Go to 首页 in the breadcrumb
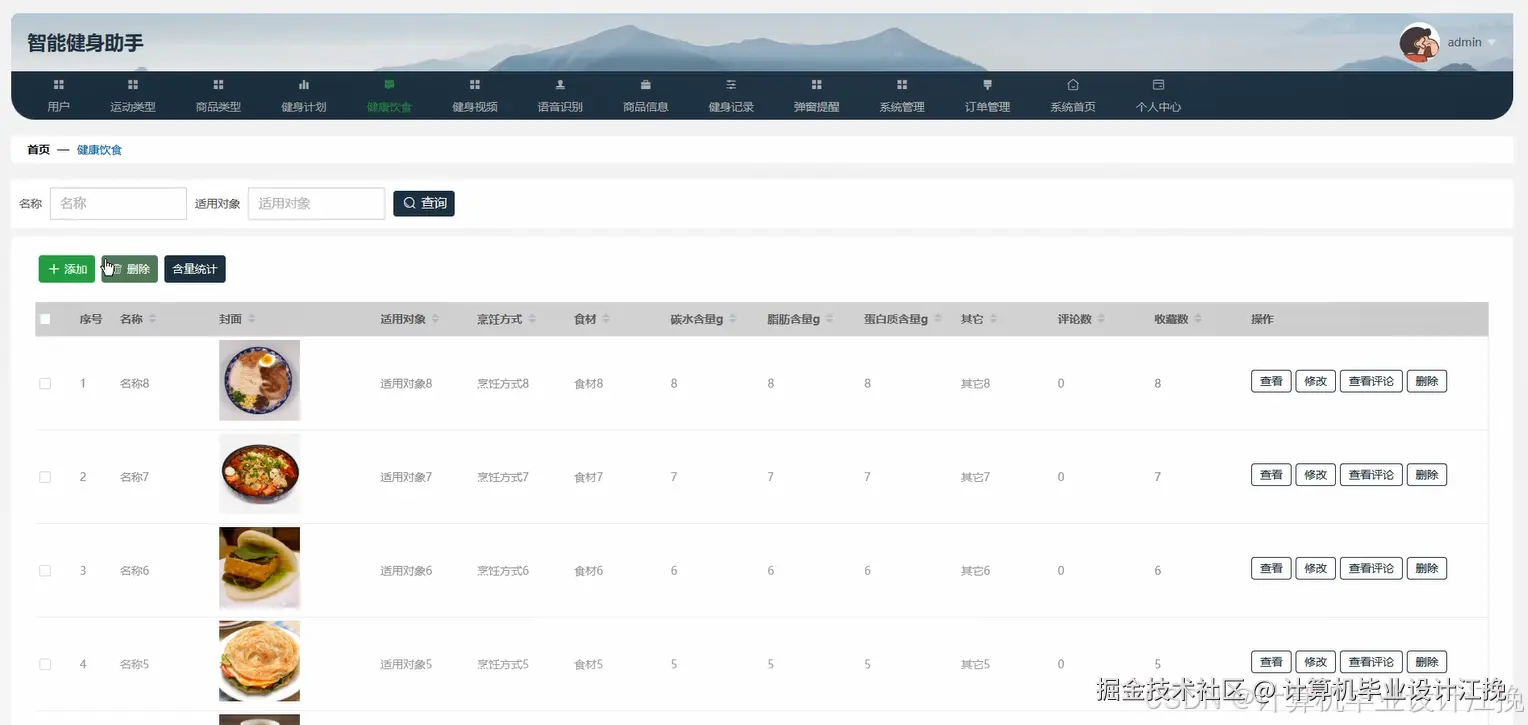Screen dimensions: 1528x725 [x=38, y=150]
